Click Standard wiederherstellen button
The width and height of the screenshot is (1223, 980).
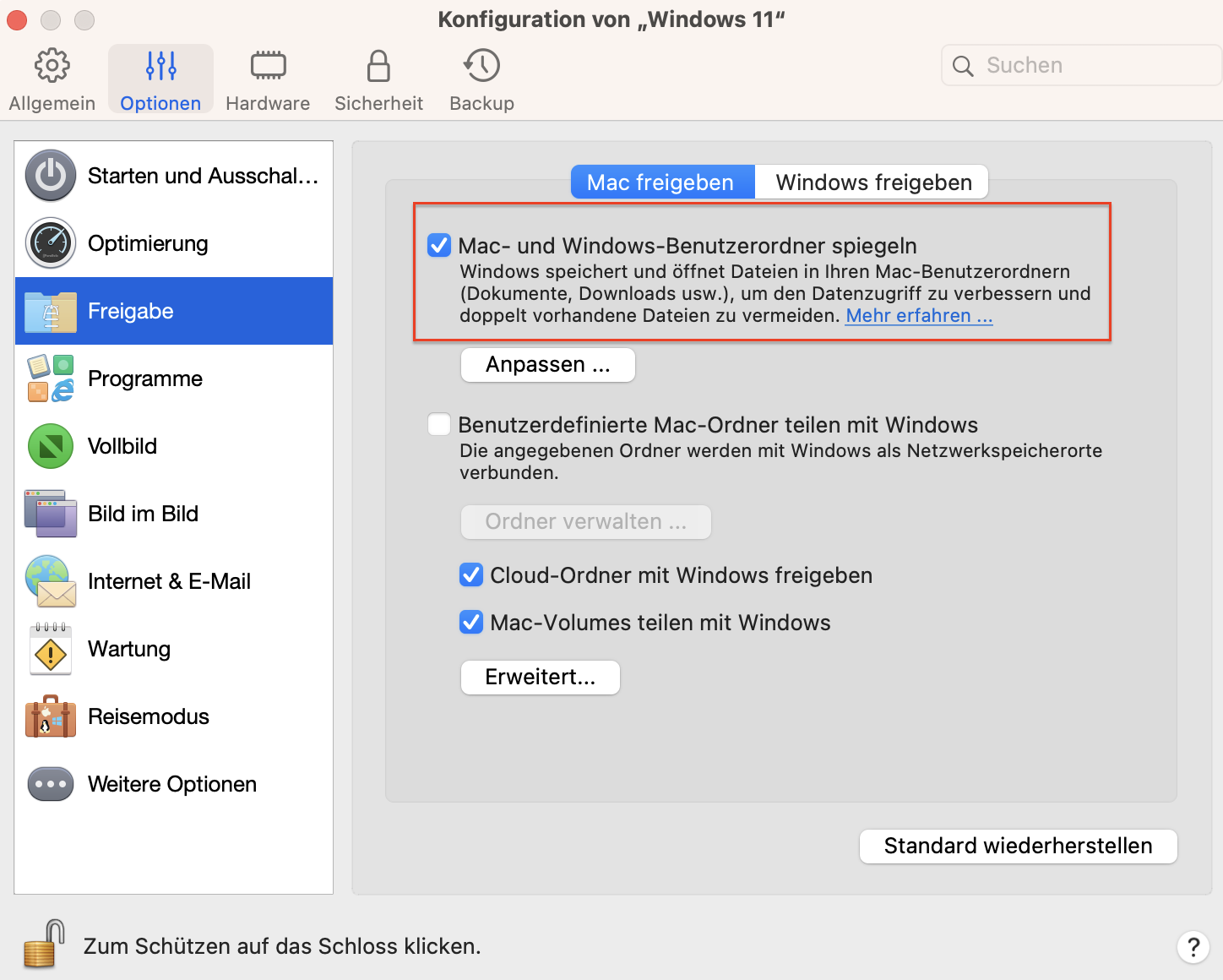(1018, 846)
